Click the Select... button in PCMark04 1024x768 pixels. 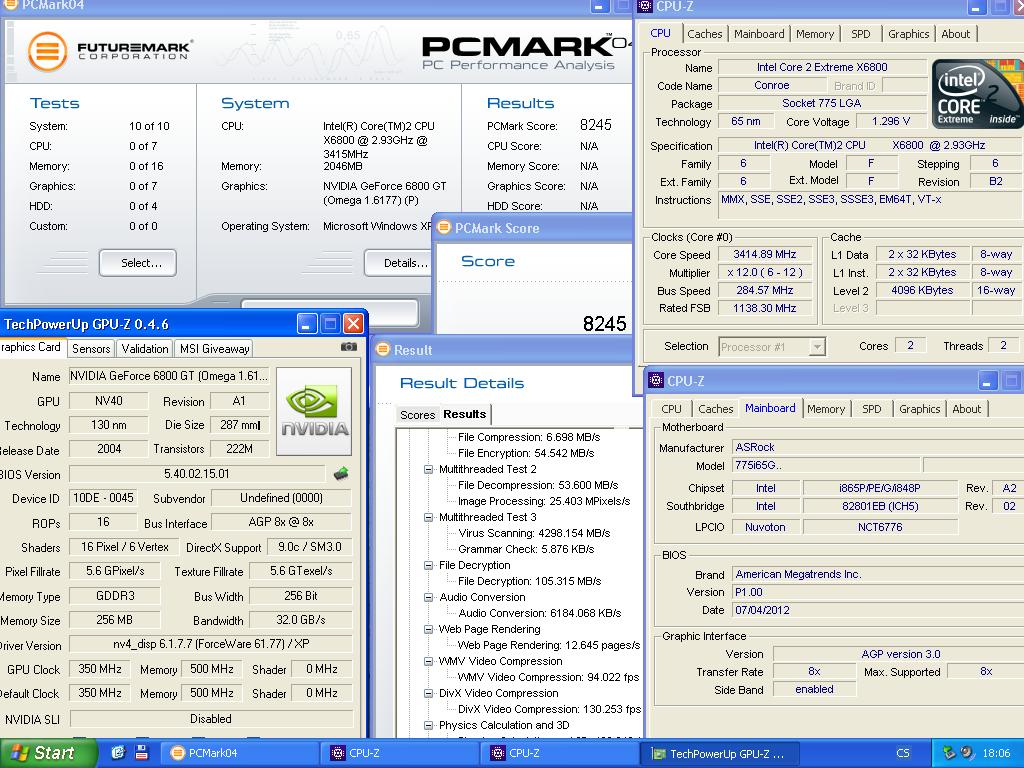(x=138, y=263)
